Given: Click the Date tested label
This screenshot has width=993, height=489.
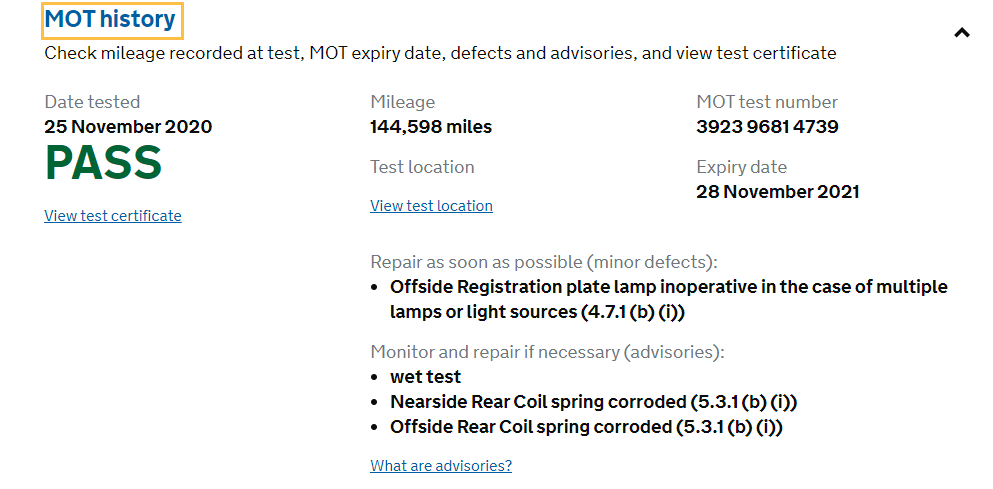Looking at the screenshot, I should pyautogui.click(x=92, y=102).
